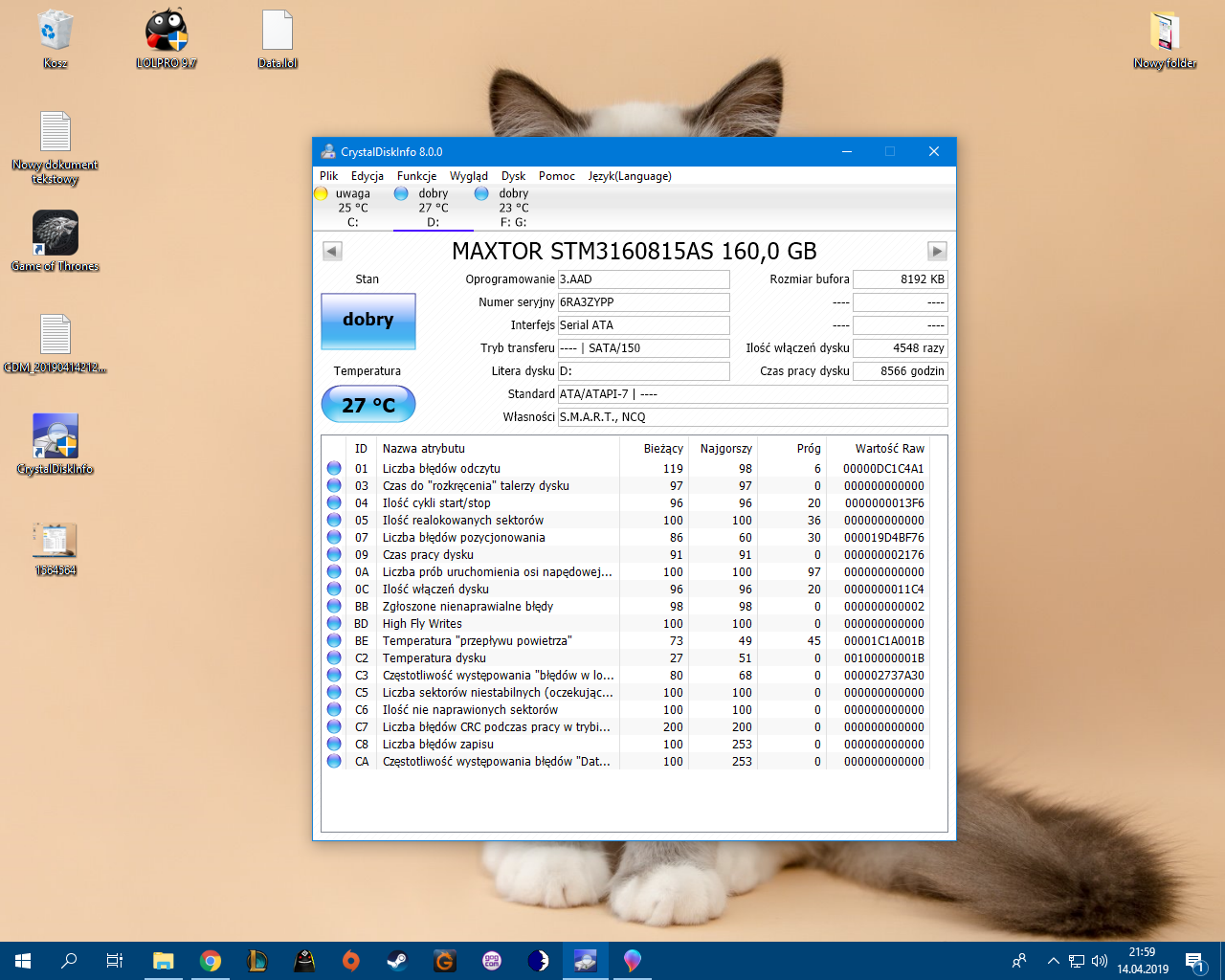1225x980 pixels.
Task: Open Task View on the taskbar
Action: 115,961
